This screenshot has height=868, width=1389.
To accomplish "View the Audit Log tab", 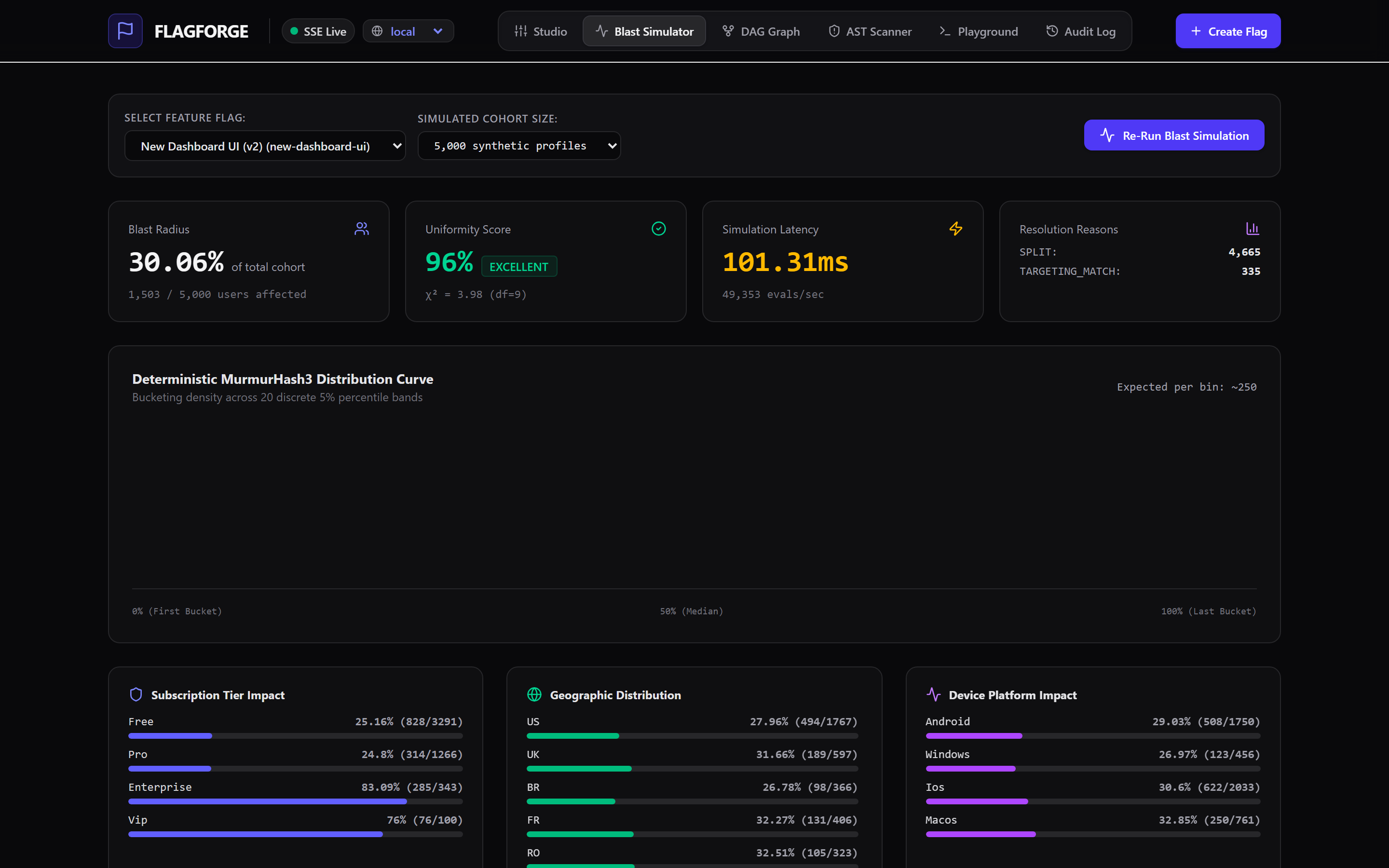I will click(1081, 31).
